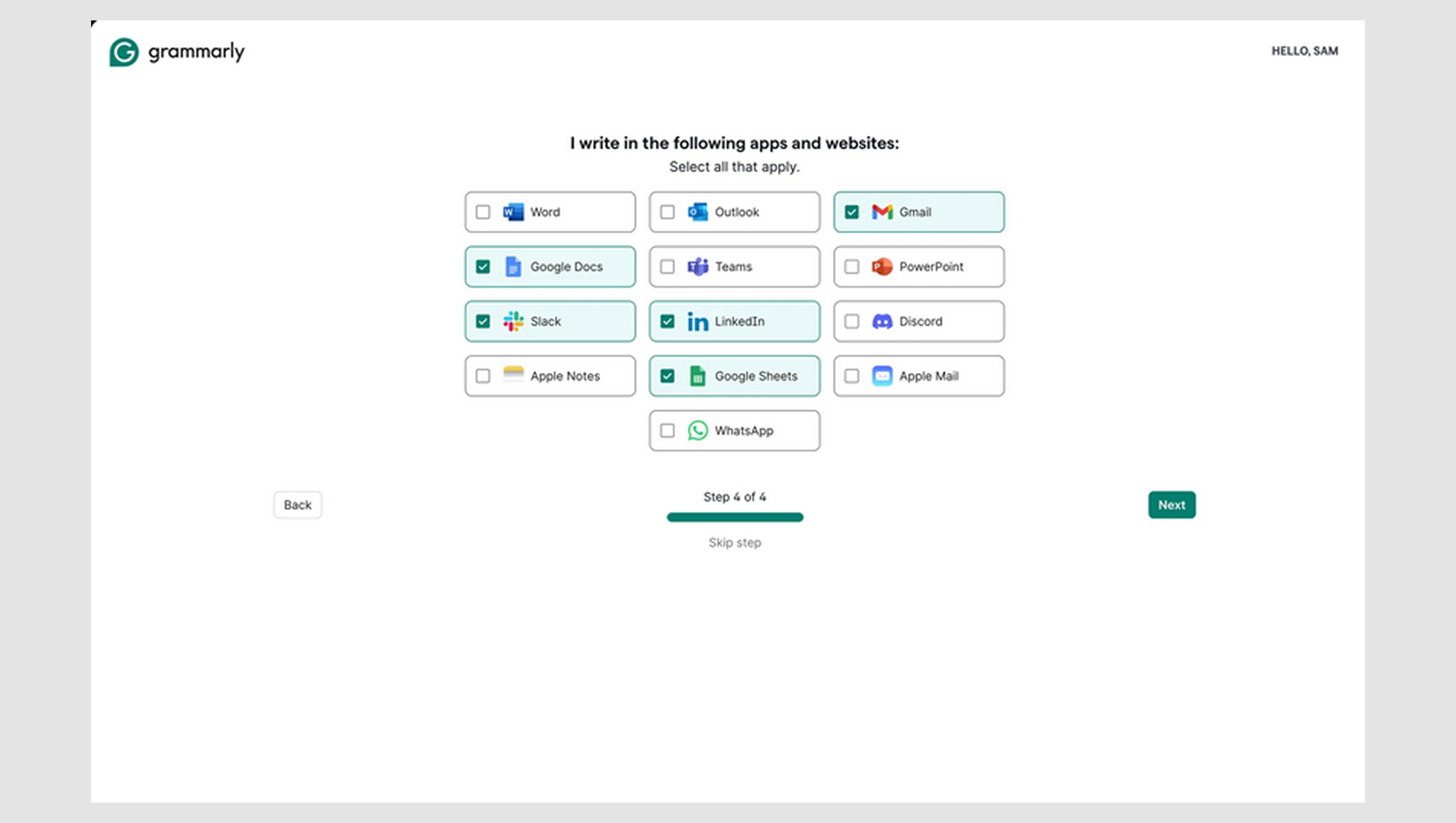
Task: Click the Grammarly logo icon
Action: click(124, 52)
